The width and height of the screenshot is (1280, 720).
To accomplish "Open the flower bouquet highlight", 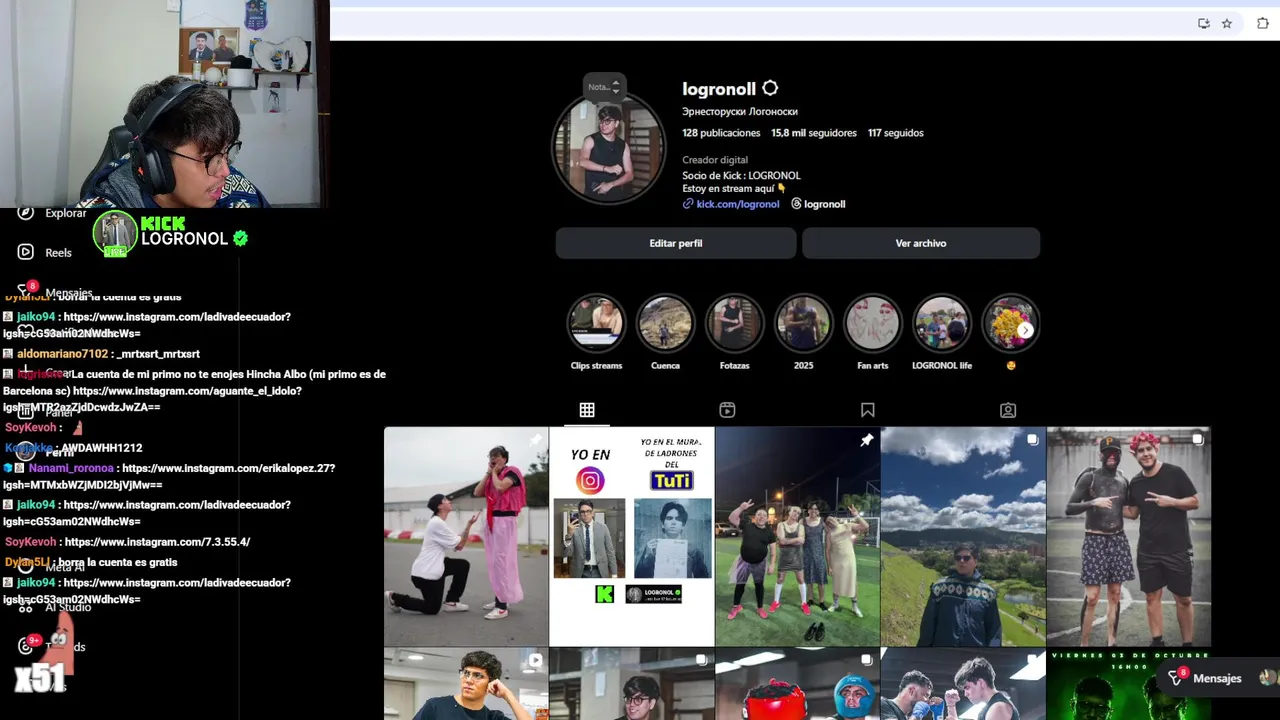I will (x=1010, y=324).
